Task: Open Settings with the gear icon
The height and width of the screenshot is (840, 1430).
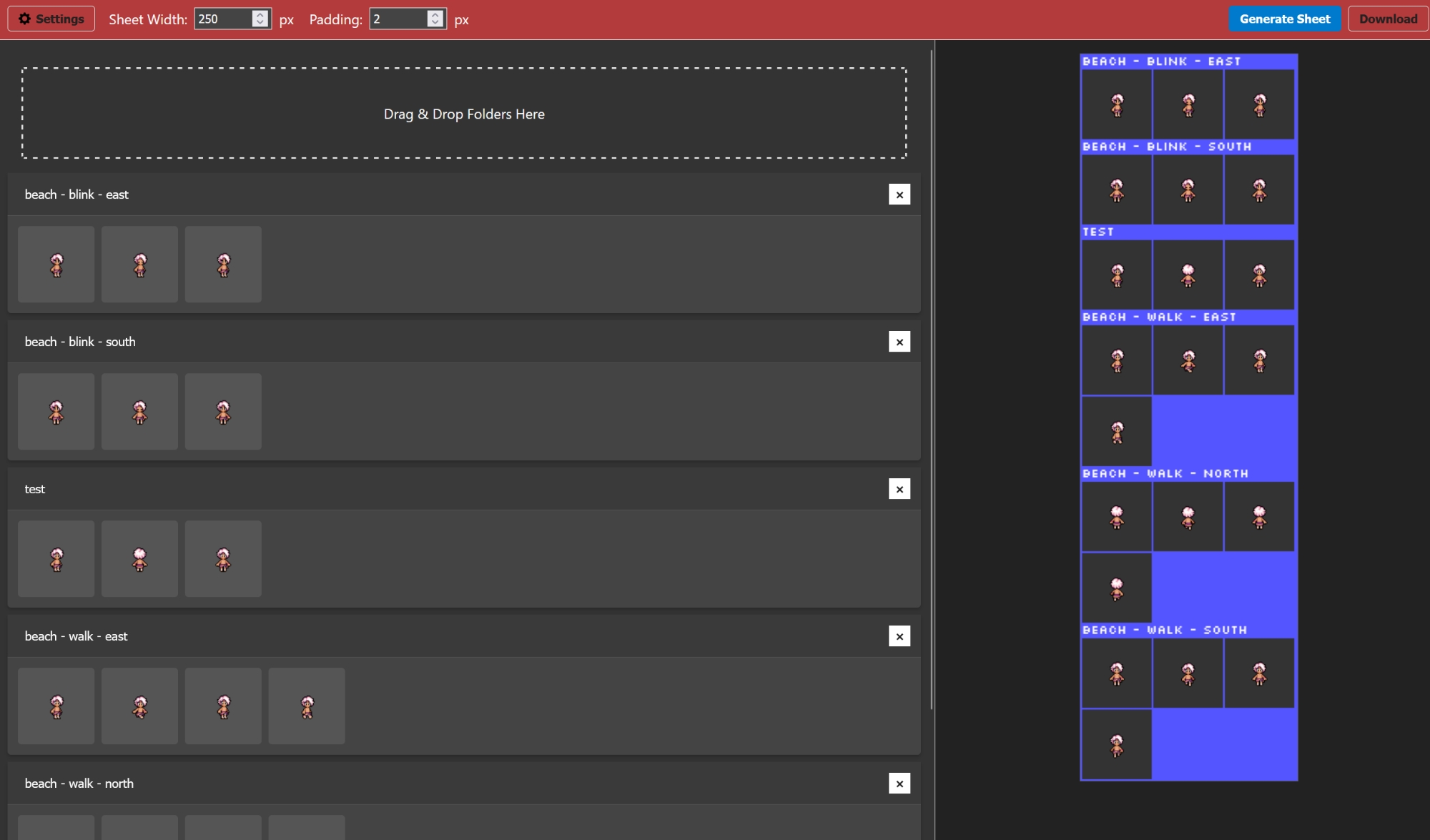Action: (x=51, y=19)
